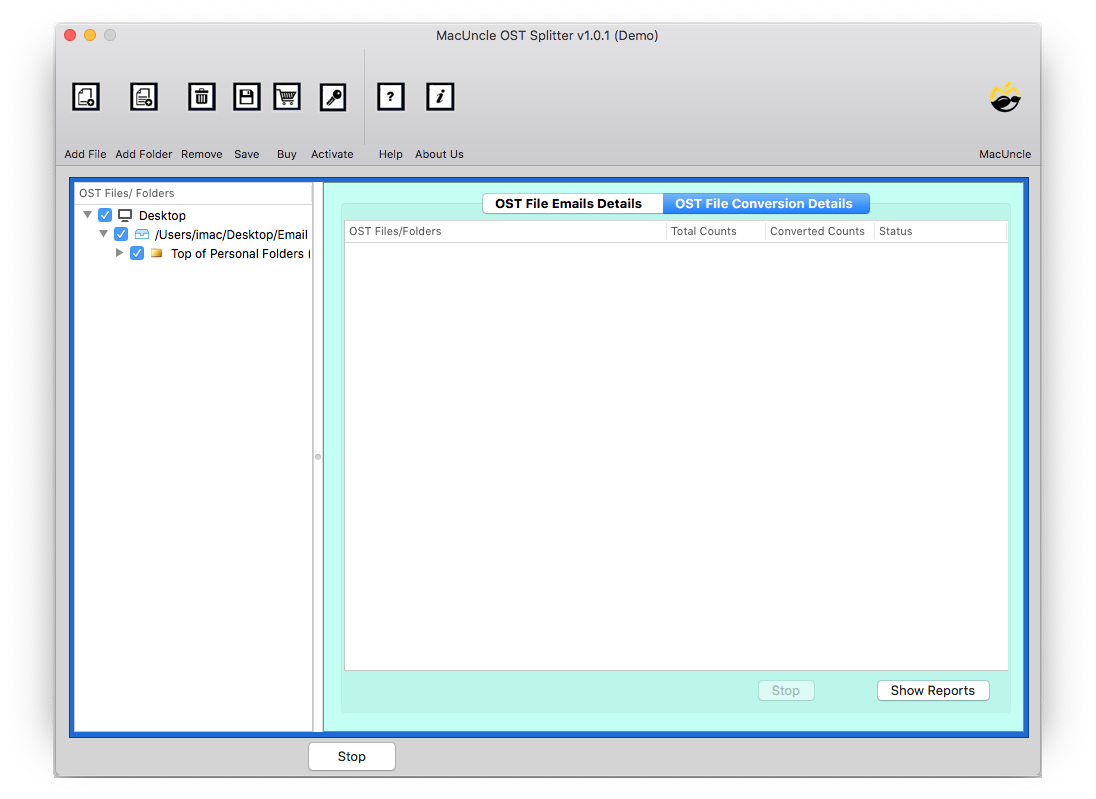Click the Add File toolbar icon
The image size is (1096, 799).
click(86, 97)
